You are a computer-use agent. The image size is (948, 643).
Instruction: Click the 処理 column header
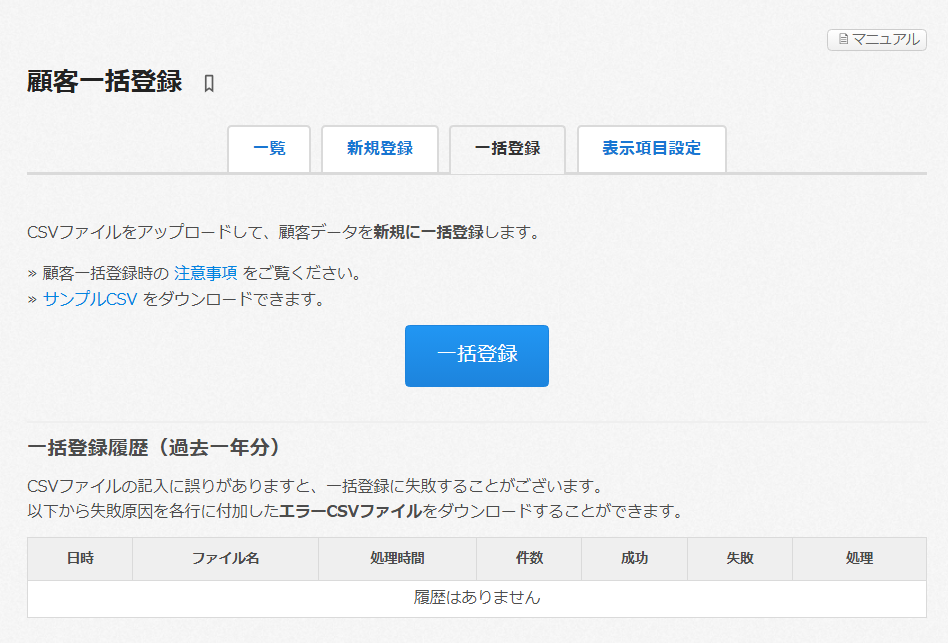[859, 558]
